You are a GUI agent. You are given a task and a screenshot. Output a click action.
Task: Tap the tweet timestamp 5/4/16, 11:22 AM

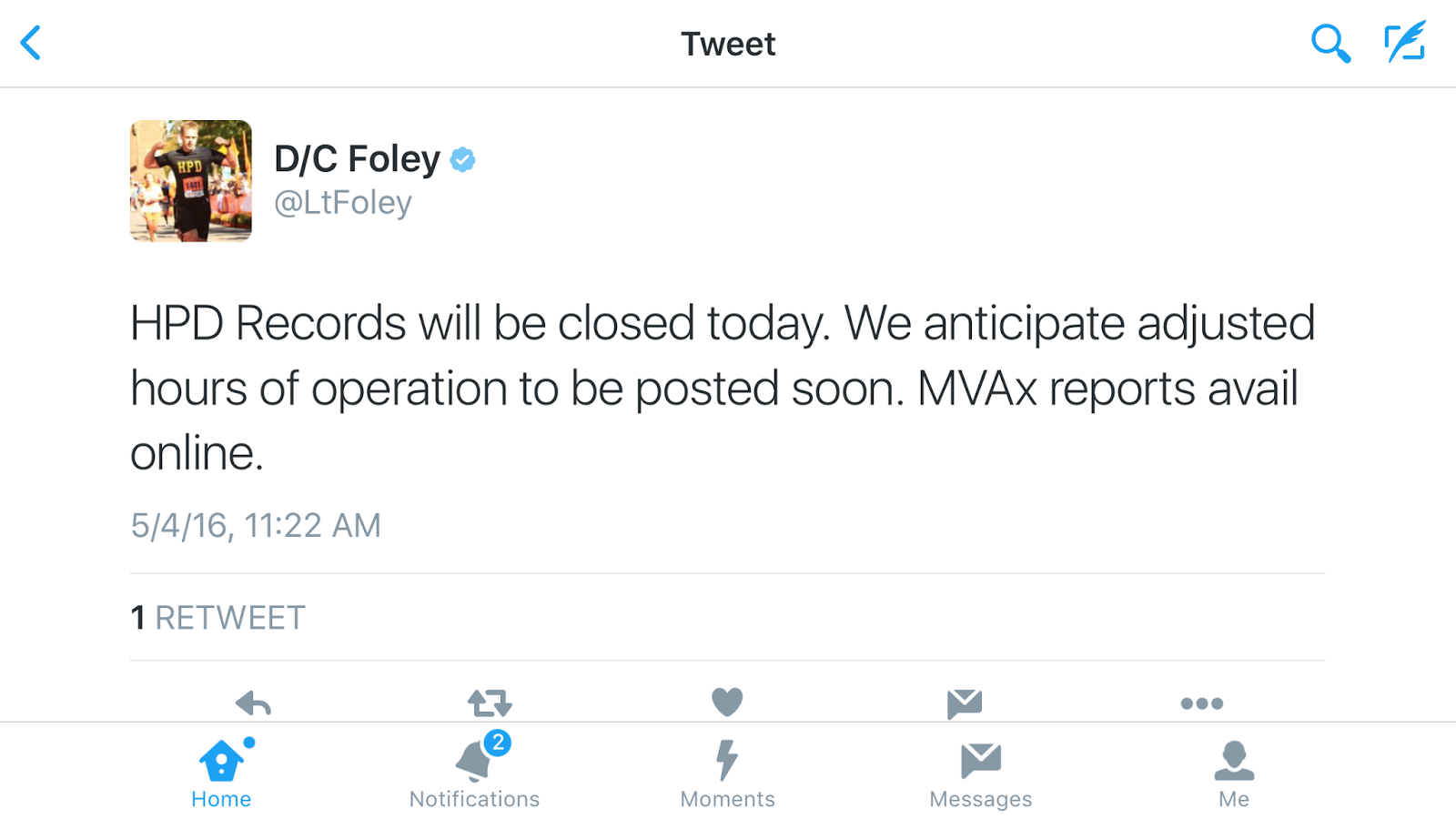click(256, 525)
